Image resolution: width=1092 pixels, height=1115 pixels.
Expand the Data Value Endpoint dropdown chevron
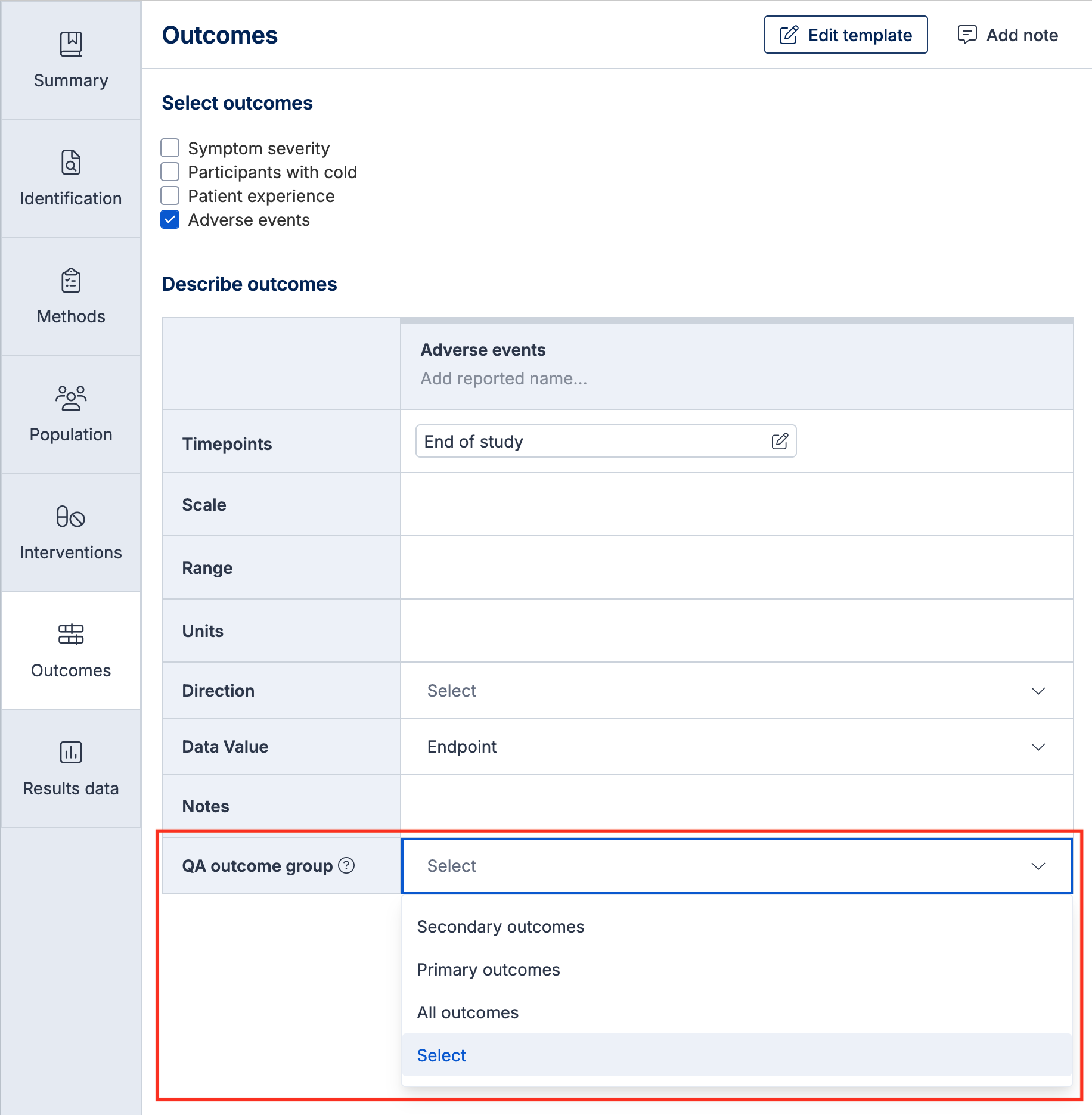(1038, 747)
